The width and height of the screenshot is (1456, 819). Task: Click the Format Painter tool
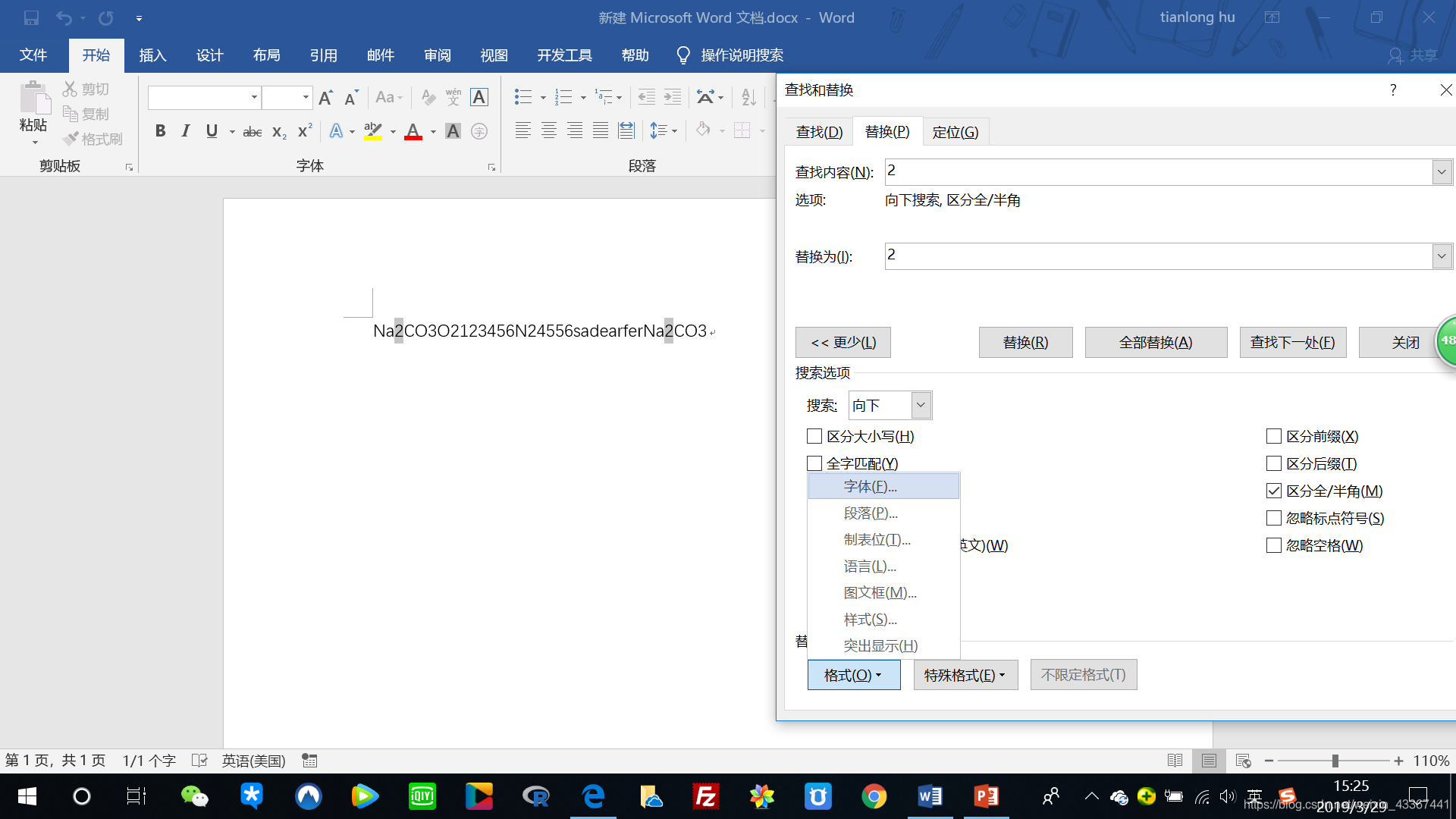coord(93,139)
